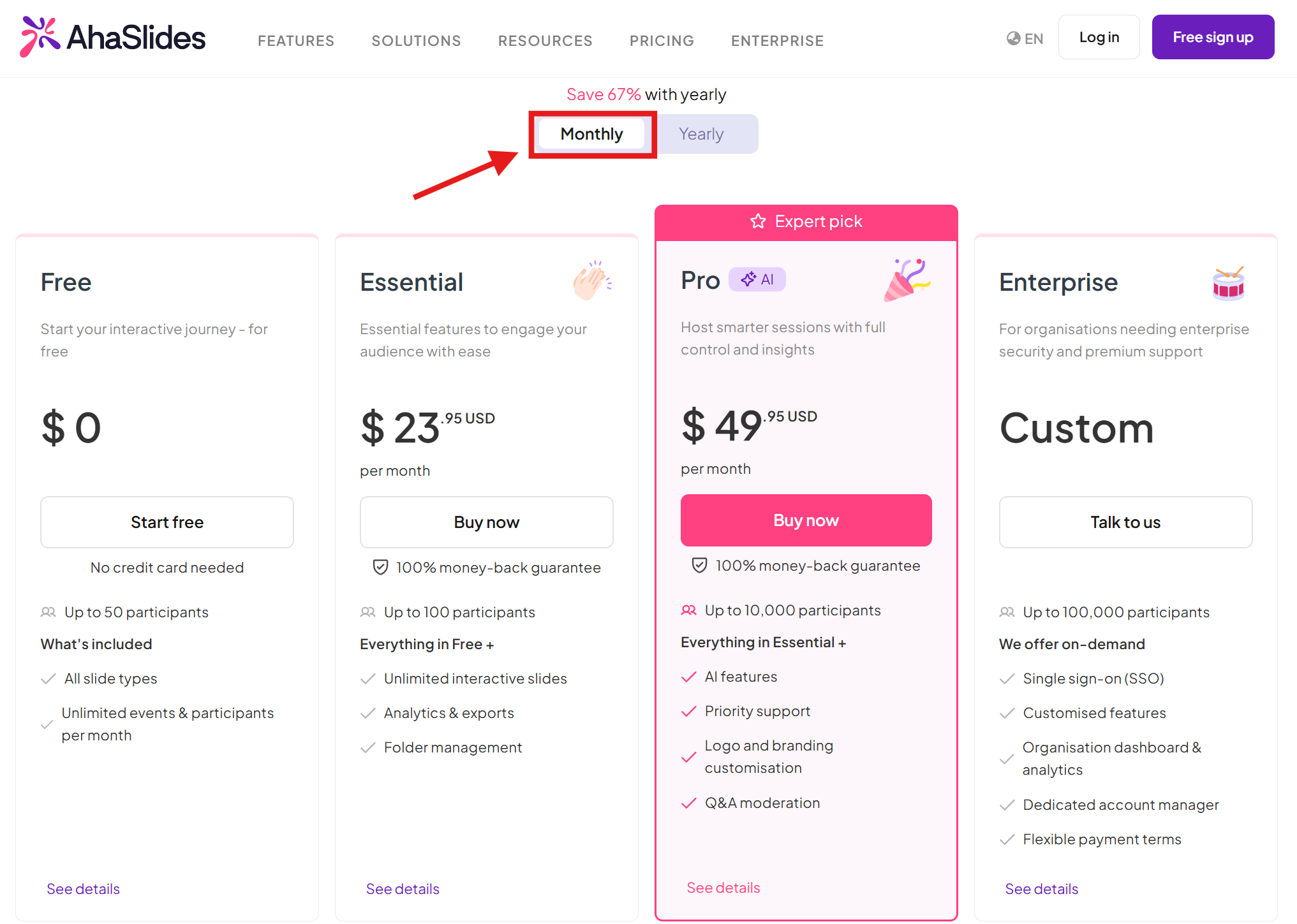
Task: Click the globe language icon
Action: pos(1013,38)
